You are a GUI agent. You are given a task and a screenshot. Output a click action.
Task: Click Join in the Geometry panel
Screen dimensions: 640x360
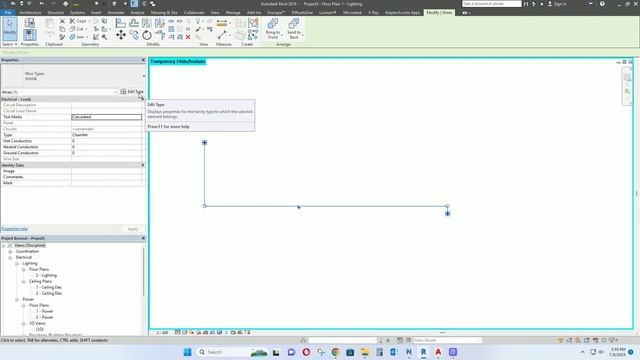point(77,37)
